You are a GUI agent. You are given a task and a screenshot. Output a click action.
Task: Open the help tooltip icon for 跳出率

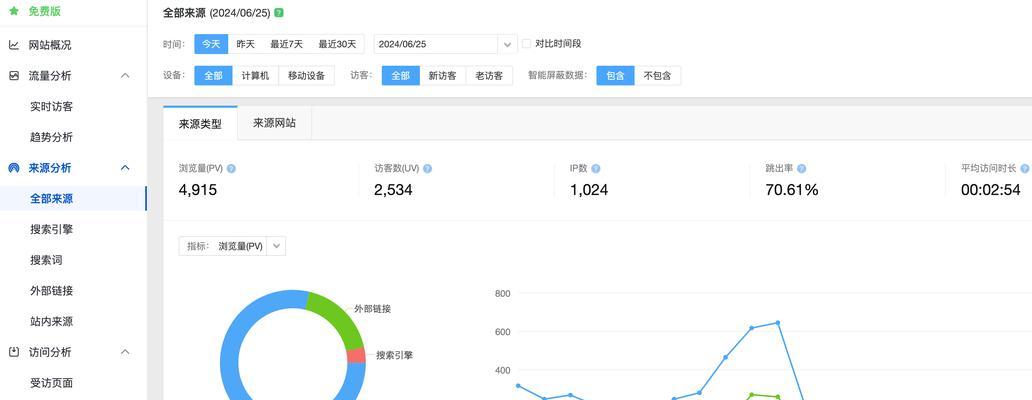pyautogui.click(x=801, y=168)
